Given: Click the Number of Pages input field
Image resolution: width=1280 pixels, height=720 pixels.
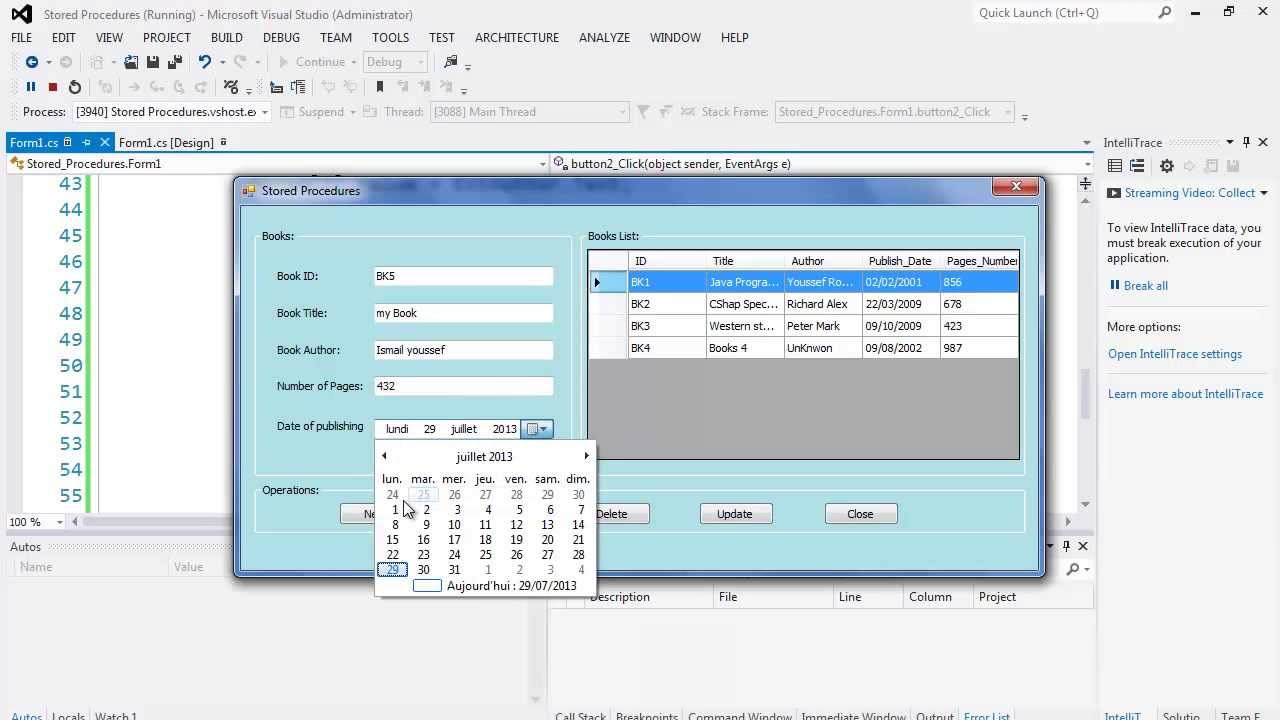Looking at the screenshot, I should [x=463, y=386].
